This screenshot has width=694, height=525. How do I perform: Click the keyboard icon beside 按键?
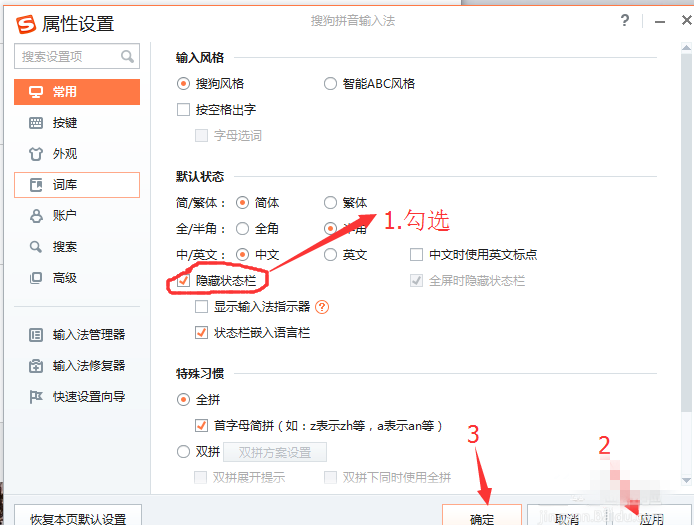tap(36, 123)
